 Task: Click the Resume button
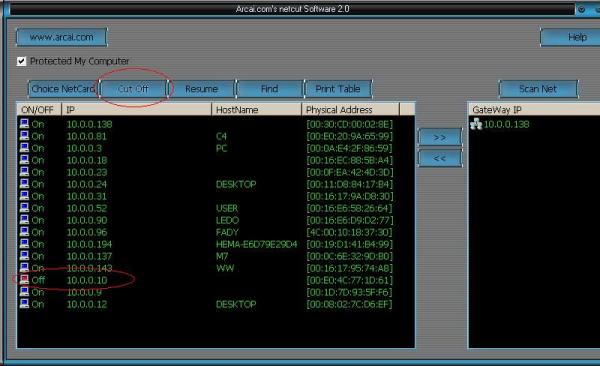point(201,89)
